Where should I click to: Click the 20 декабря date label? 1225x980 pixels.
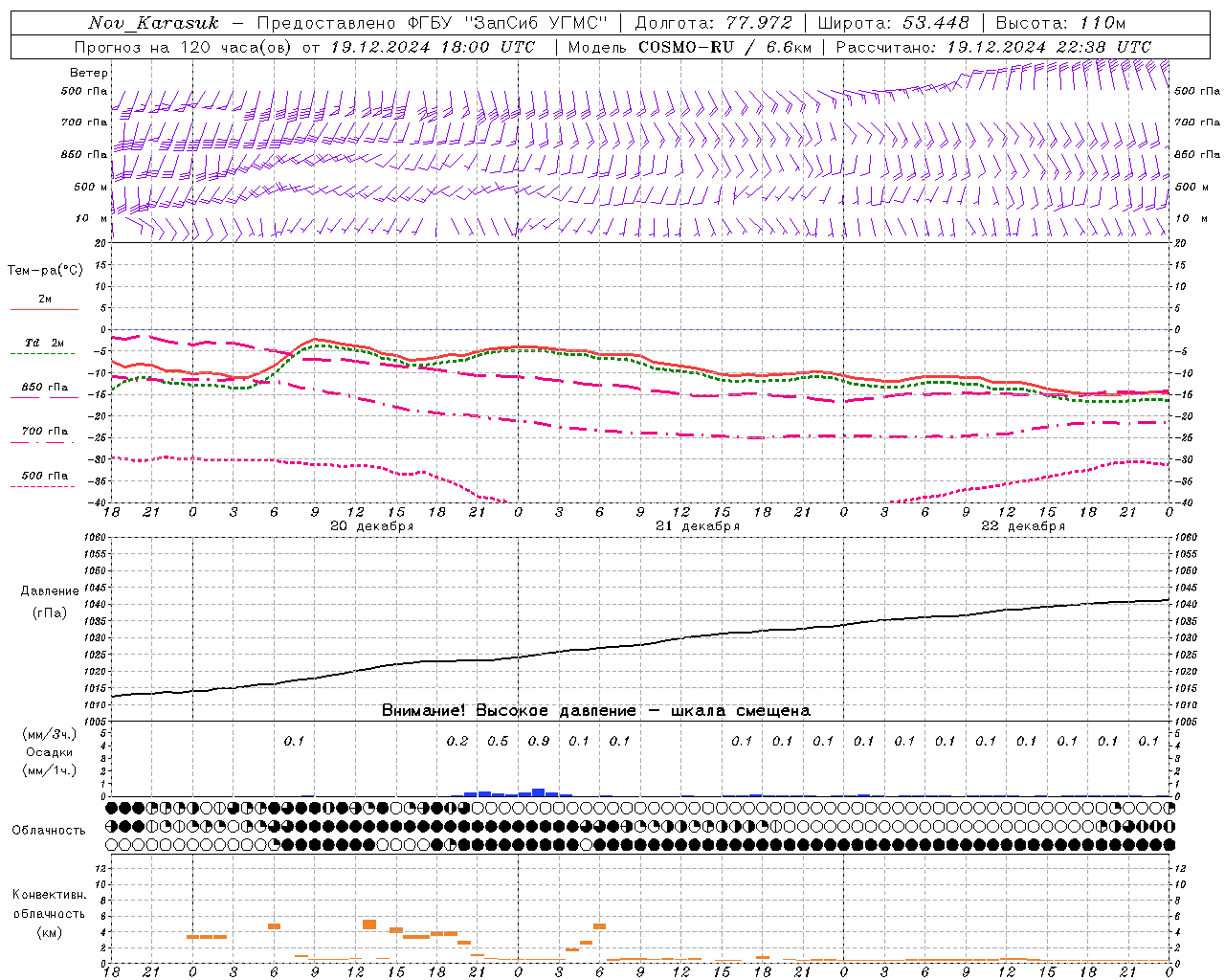pos(371,526)
